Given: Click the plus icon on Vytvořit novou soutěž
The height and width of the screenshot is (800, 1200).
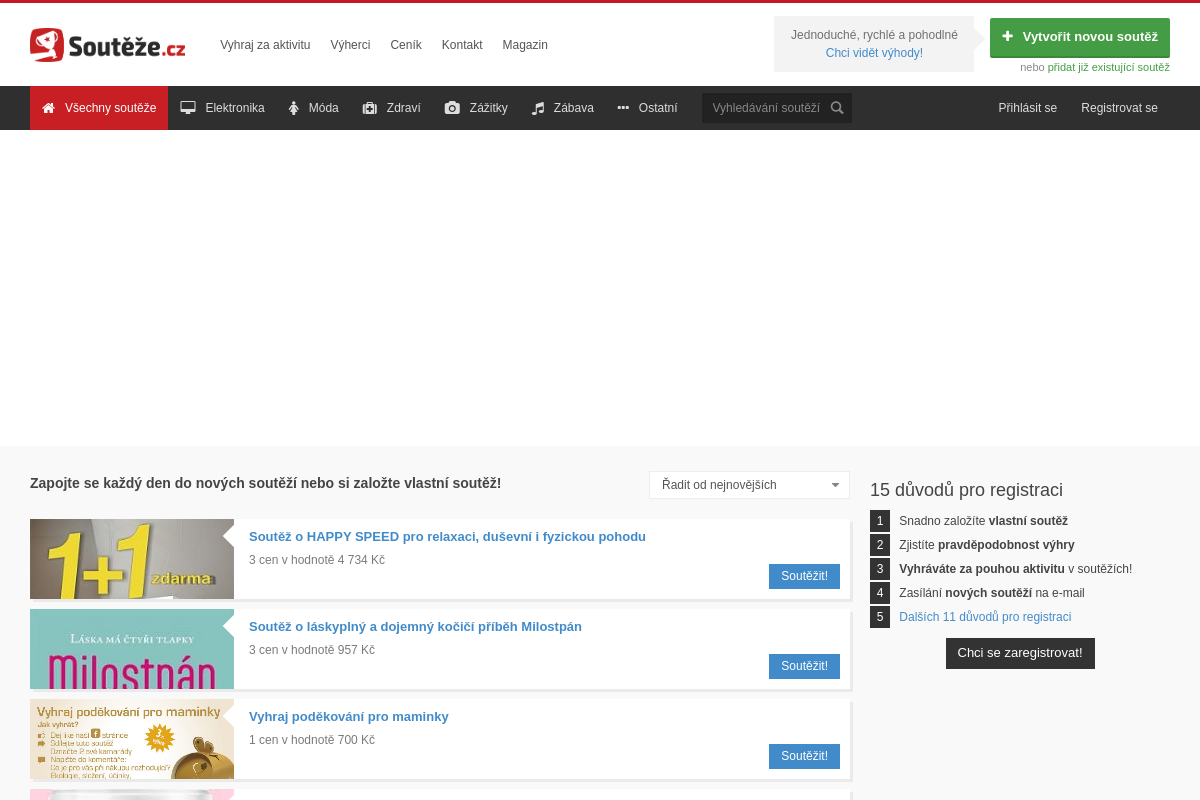Looking at the screenshot, I should pyautogui.click(x=1007, y=37).
